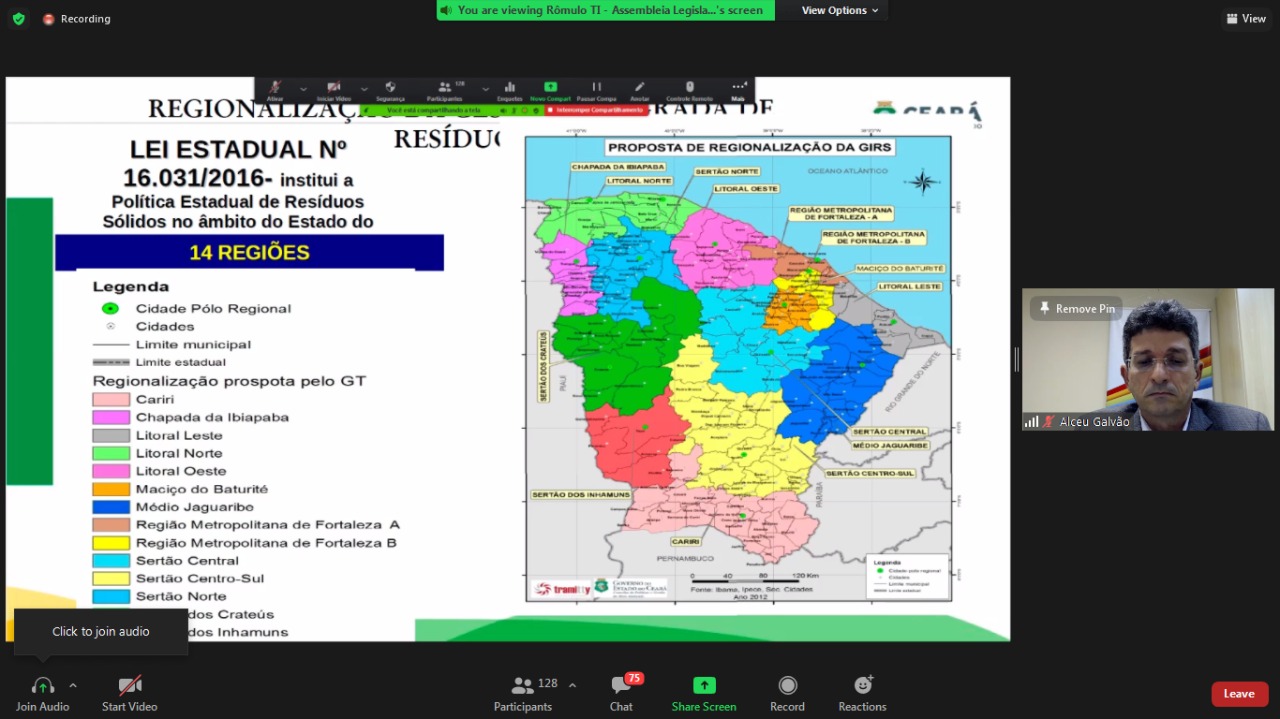The image size is (1280, 719).
Task: Start recording with the Record button
Action: pos(787,693)
